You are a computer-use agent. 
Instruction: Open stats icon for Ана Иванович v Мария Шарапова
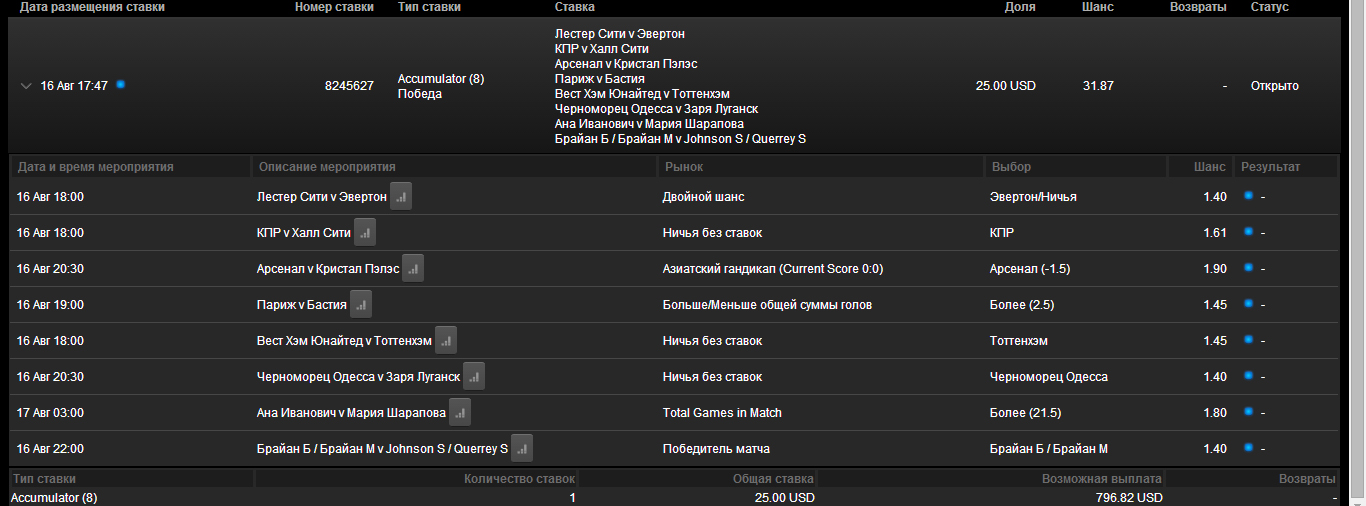(460, 413)
